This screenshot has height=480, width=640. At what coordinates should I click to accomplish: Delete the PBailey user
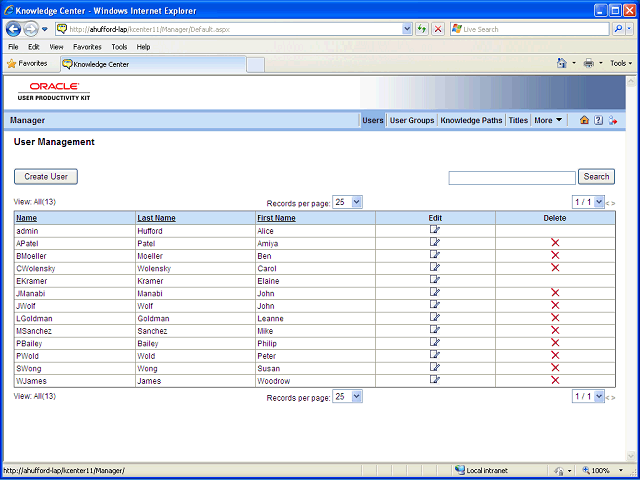pyautogui.click(x=555, y=343)
